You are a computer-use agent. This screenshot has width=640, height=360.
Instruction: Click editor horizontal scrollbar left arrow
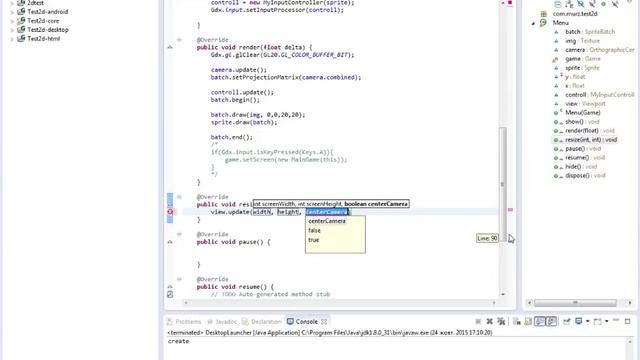tap(186, 303)
